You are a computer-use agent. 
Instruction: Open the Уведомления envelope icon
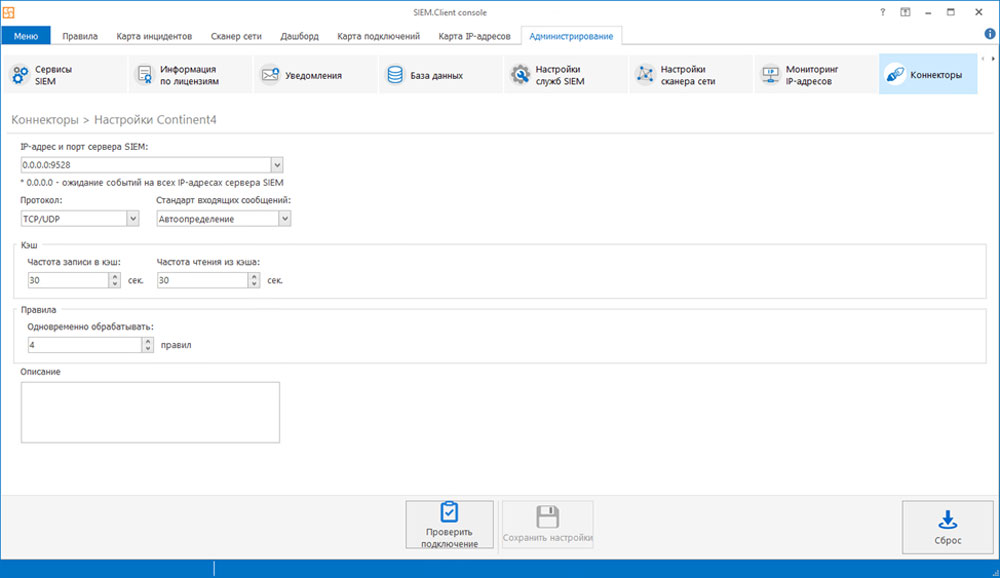point(270,75)
